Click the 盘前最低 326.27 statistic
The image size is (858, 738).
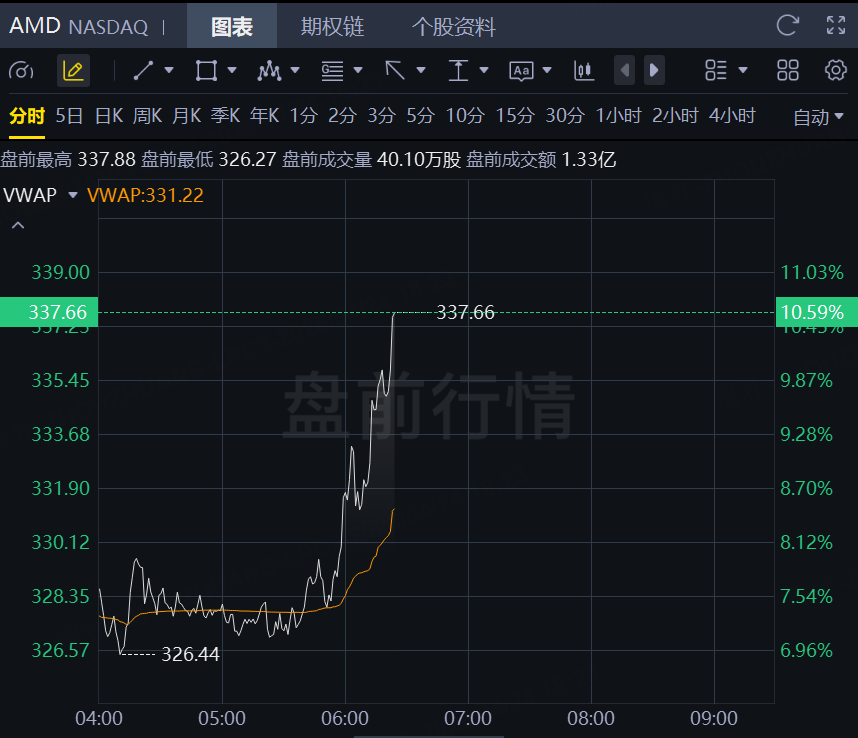point(208,159)
